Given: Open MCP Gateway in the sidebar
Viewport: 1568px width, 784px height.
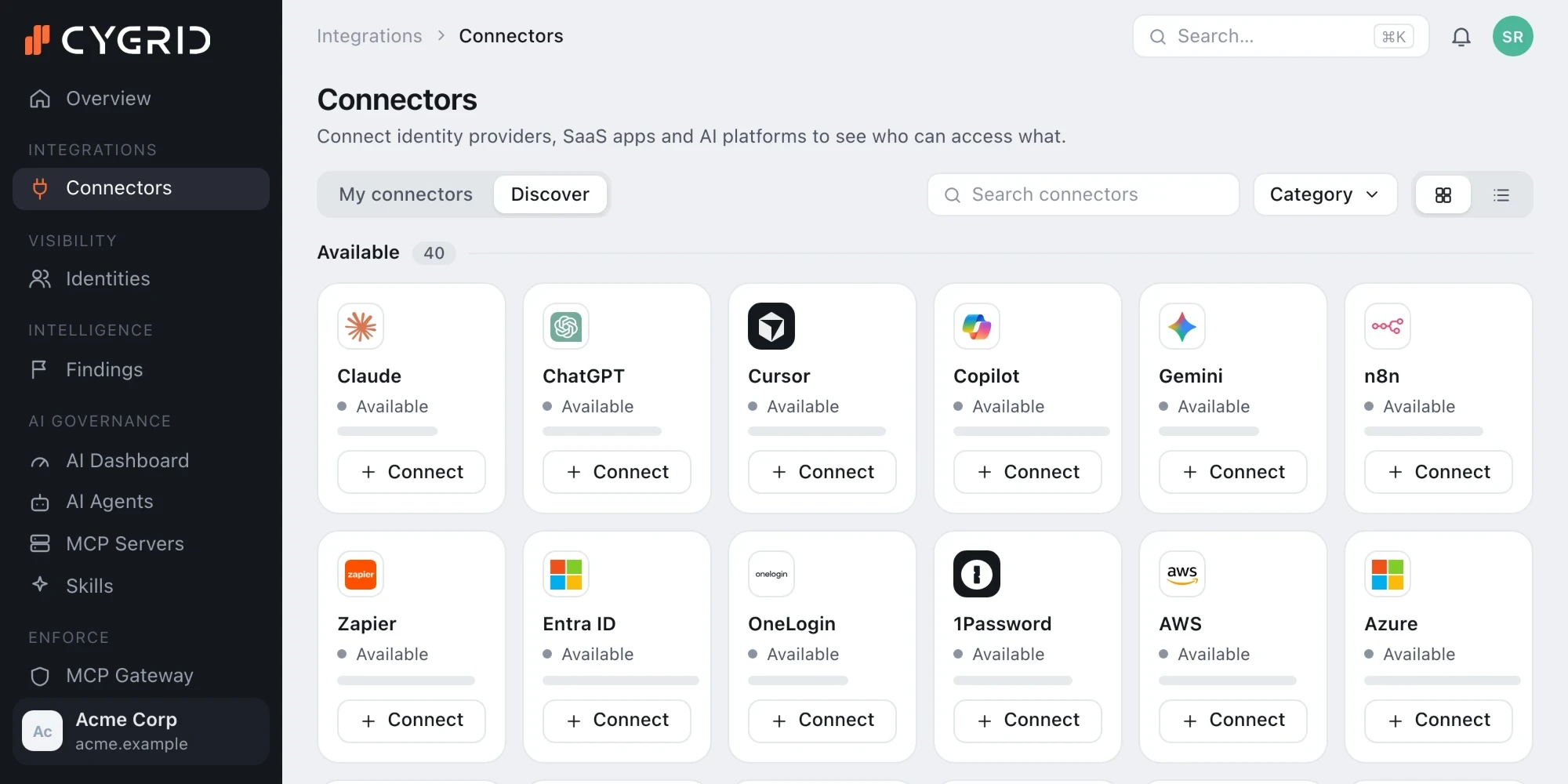Looking at the screenshot, I should pos(141,676).
